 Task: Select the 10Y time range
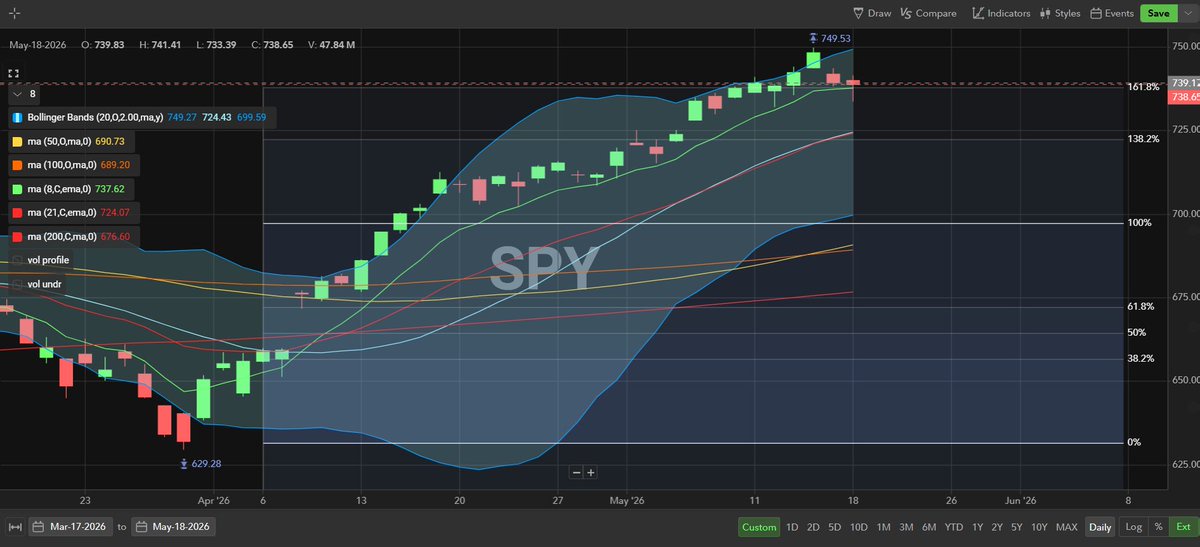[x=1039, y=527]
